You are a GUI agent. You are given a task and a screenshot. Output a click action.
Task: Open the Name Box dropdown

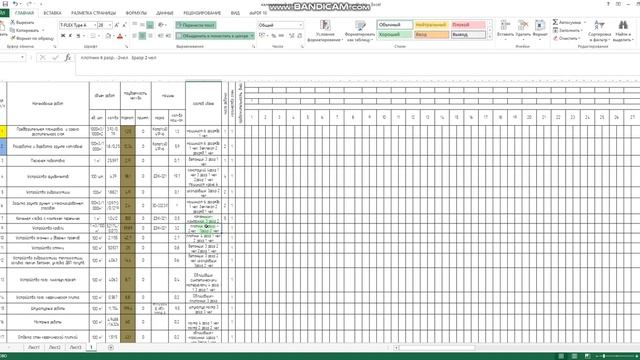(x=22, y=58)
